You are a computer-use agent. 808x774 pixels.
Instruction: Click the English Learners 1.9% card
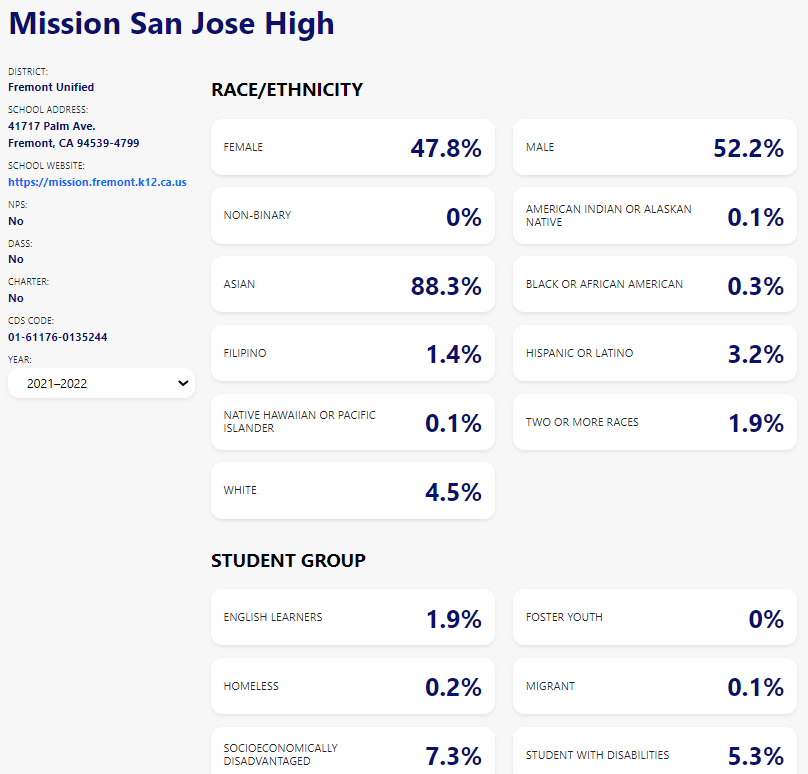click(352, 618)
